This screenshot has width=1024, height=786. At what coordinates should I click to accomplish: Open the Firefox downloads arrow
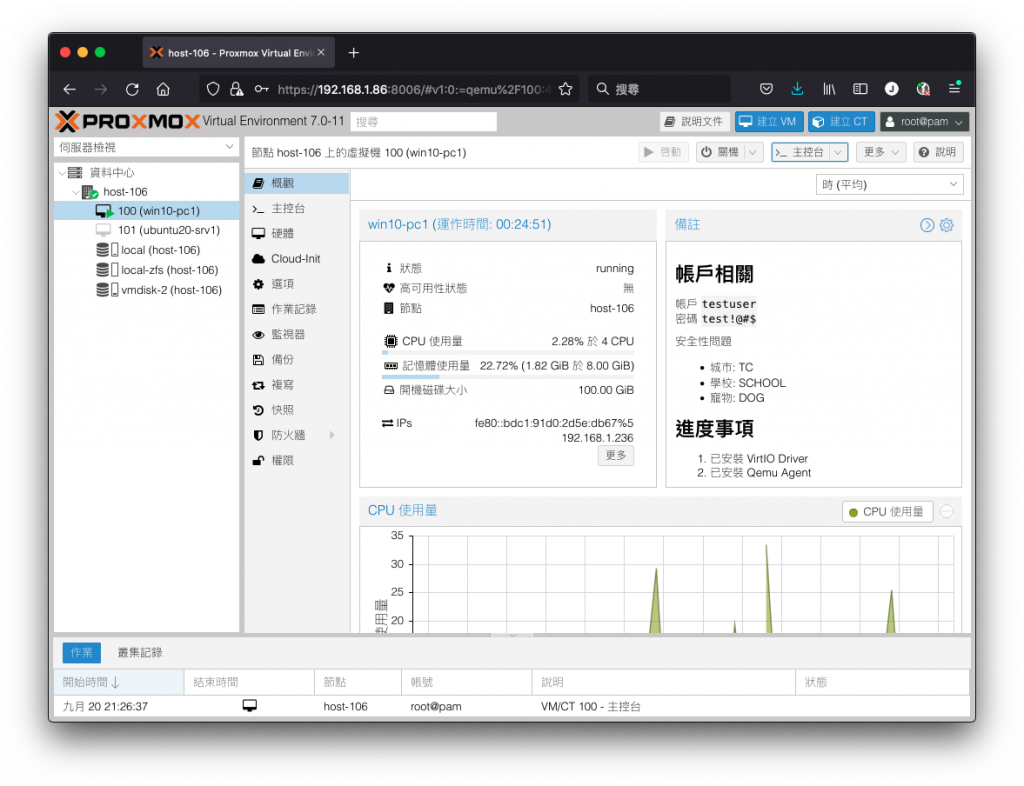[797, 89]
